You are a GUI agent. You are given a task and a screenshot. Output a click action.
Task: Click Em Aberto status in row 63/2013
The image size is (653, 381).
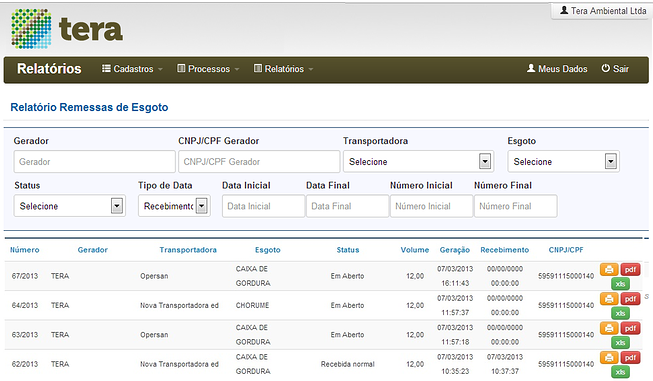[347, 335]
